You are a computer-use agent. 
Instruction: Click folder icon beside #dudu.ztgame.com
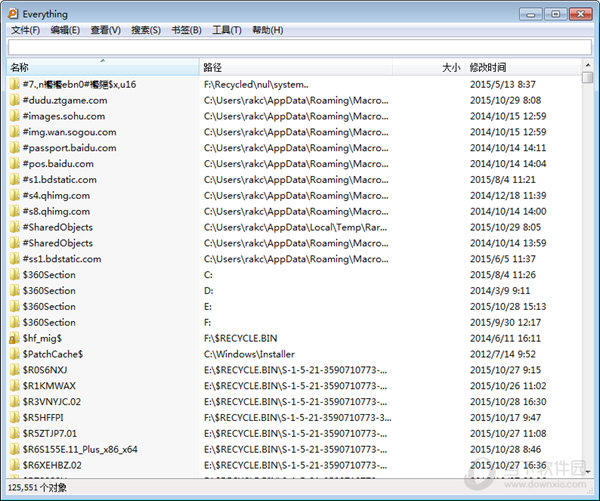(14, 100)
